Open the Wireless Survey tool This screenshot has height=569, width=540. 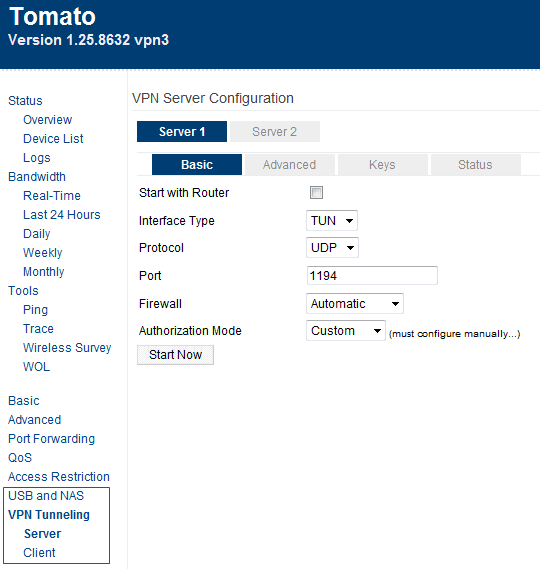pyautogui.click(x=67, y=348)
